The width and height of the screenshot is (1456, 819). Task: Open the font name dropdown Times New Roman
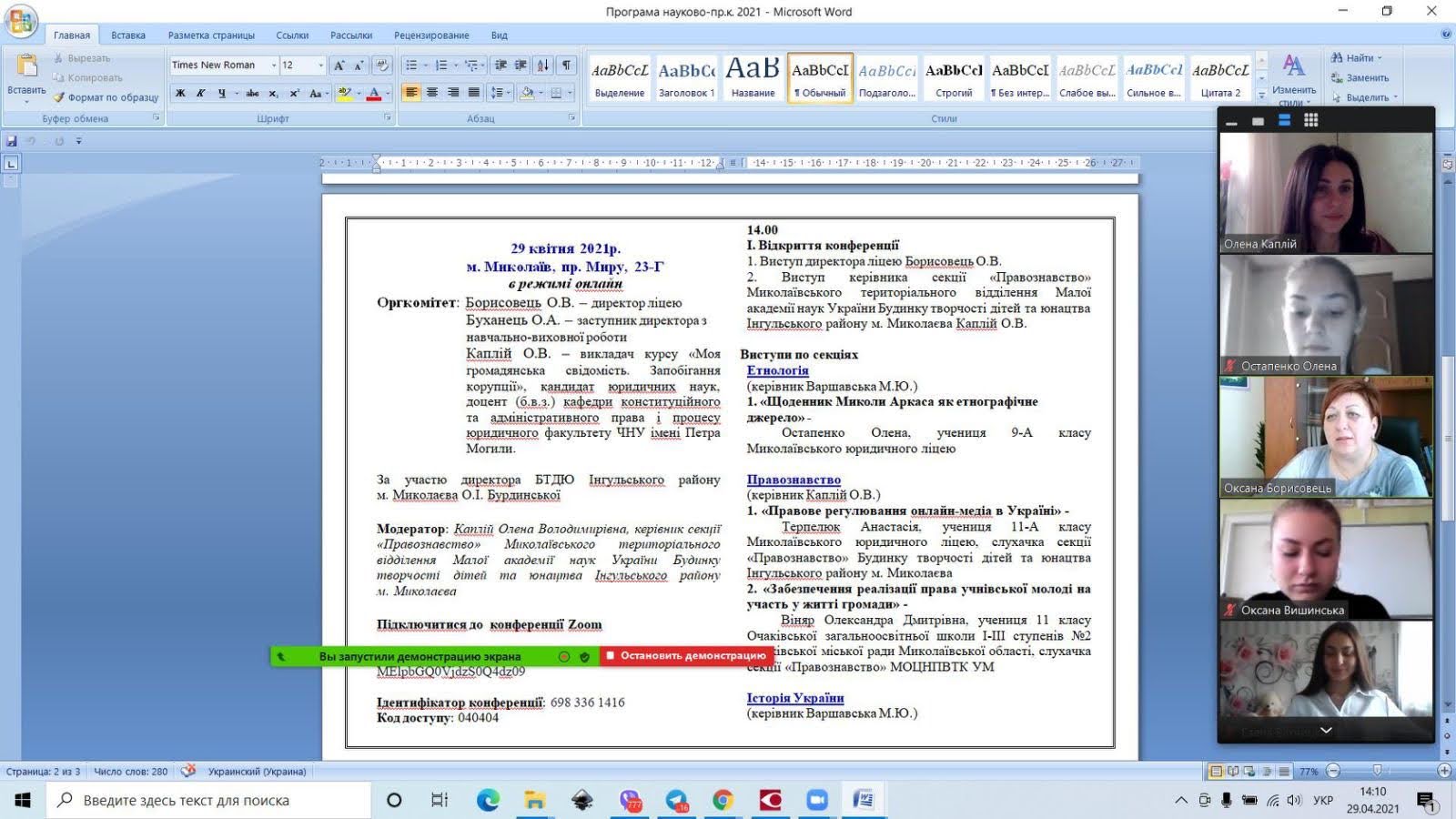tap(273, 66)
